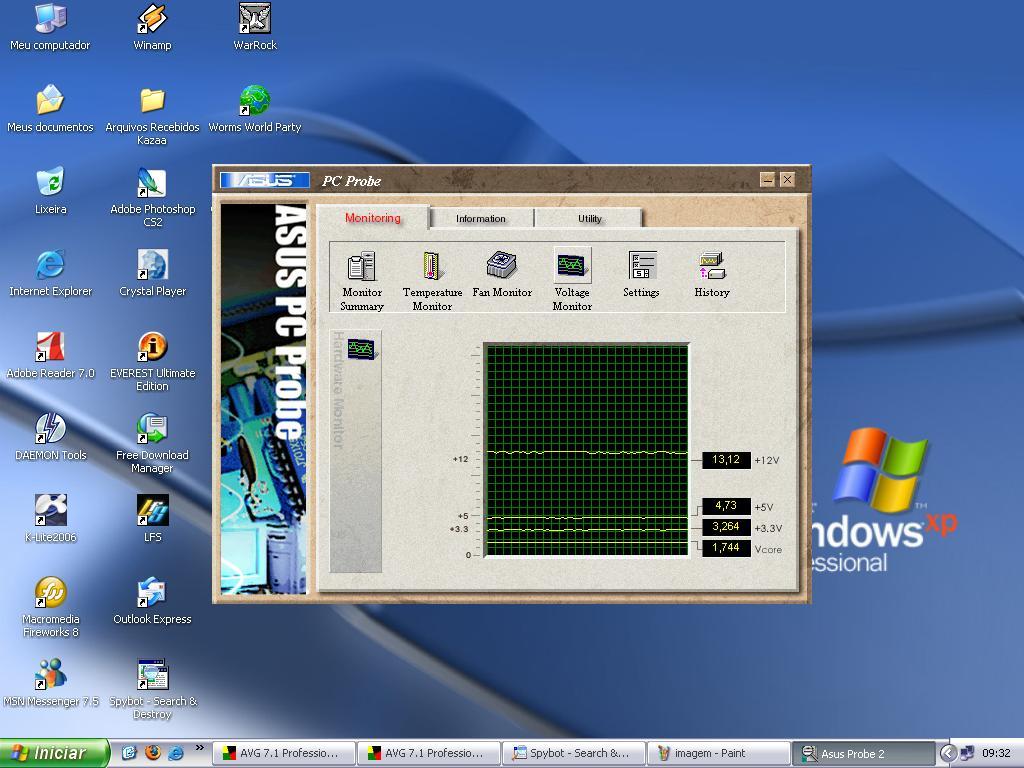Switch to second AVG 7.1 Professional taskbar button
Screen dimensions: 1024x768
point(428,753)
